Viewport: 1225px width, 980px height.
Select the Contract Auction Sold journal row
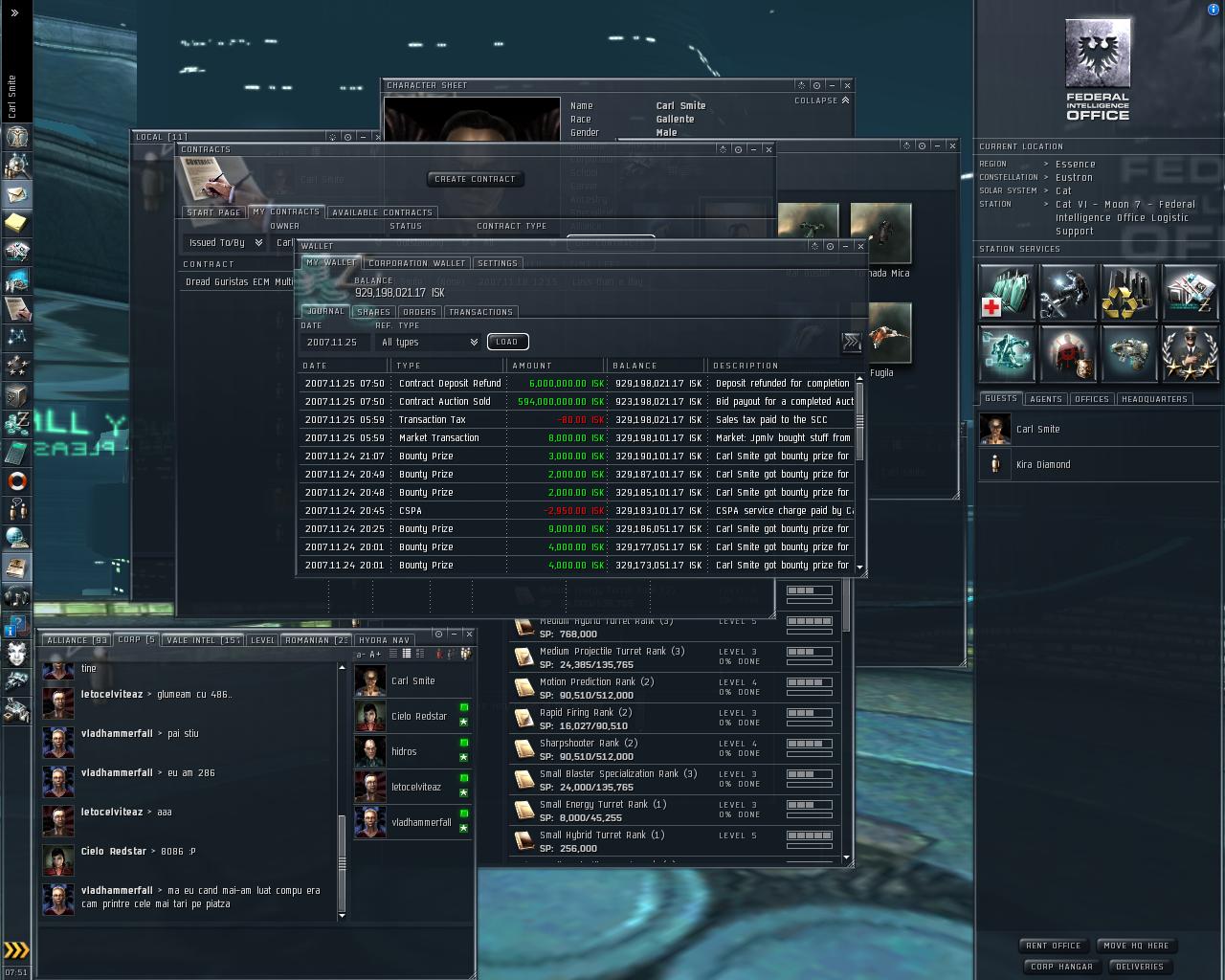(576, 401)
